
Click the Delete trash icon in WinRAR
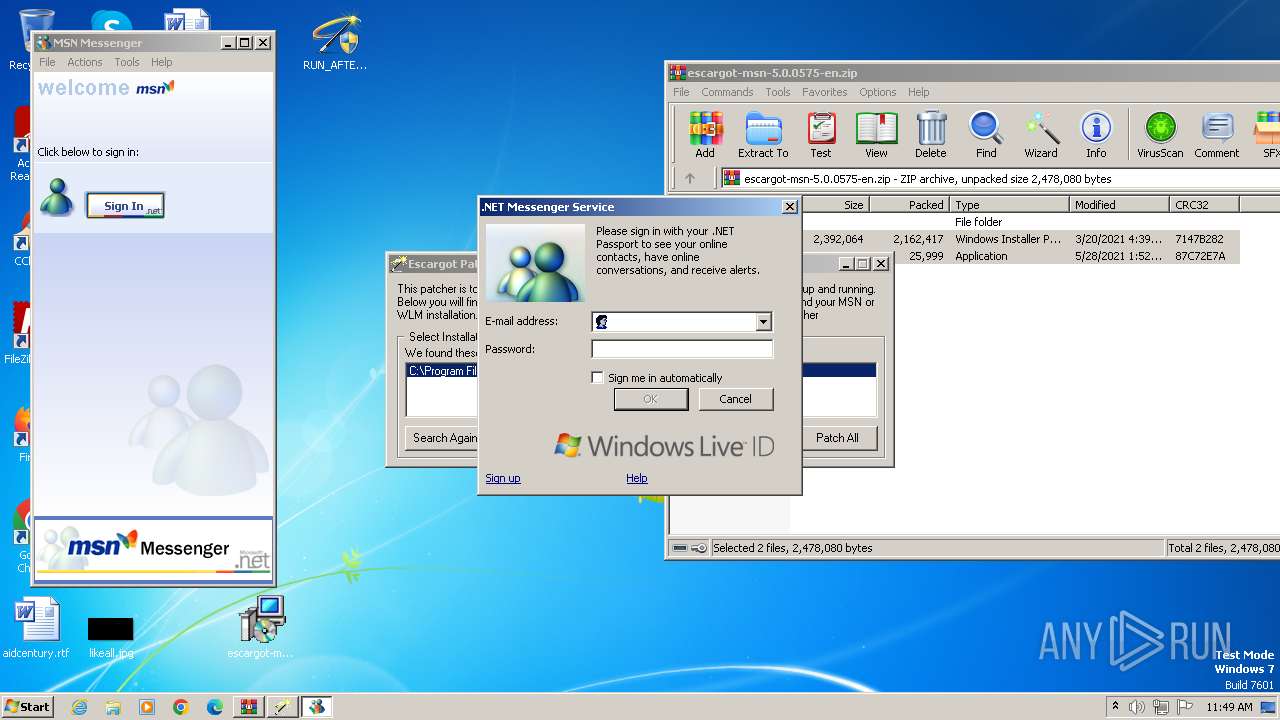[x=930, y=135]
